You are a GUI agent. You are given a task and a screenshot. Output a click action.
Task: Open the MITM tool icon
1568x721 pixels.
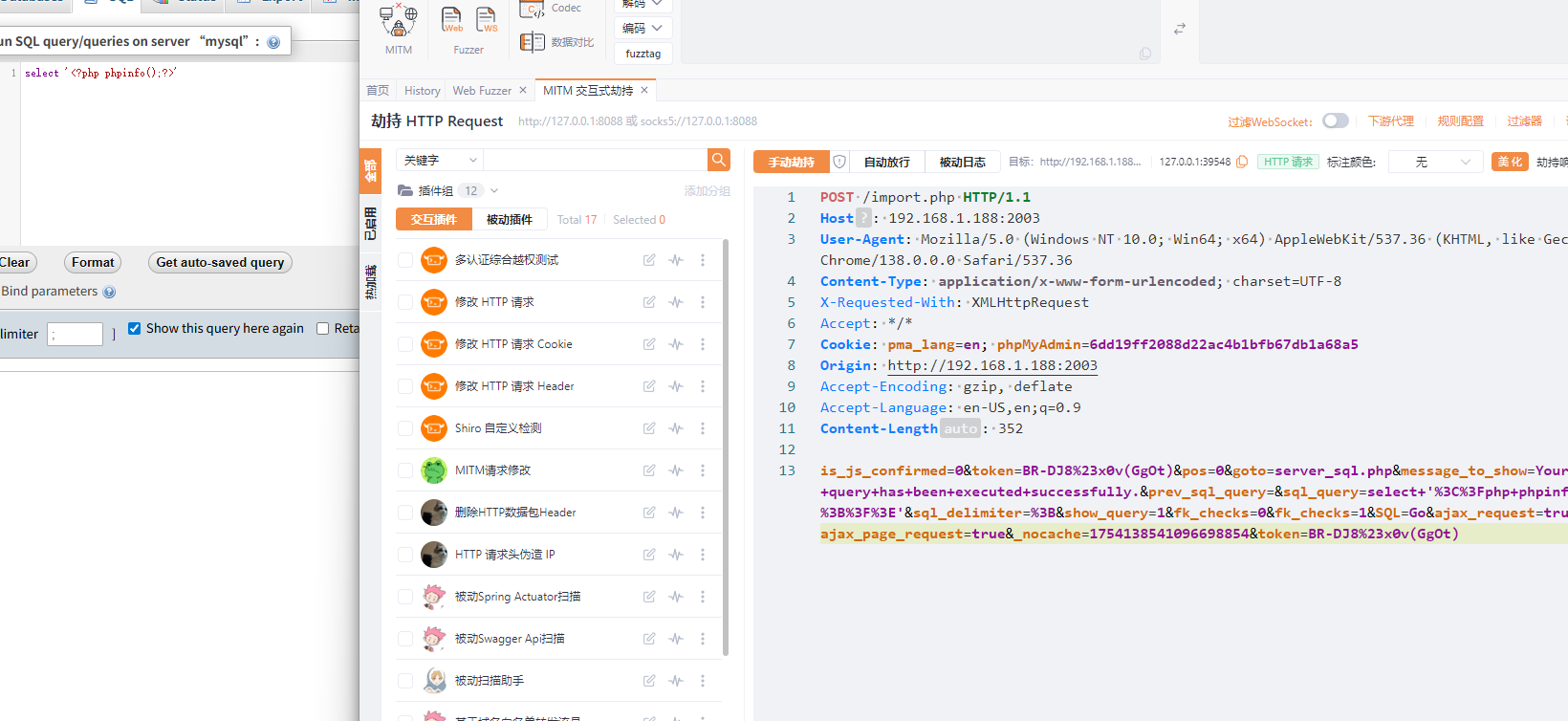click(399, 23)
